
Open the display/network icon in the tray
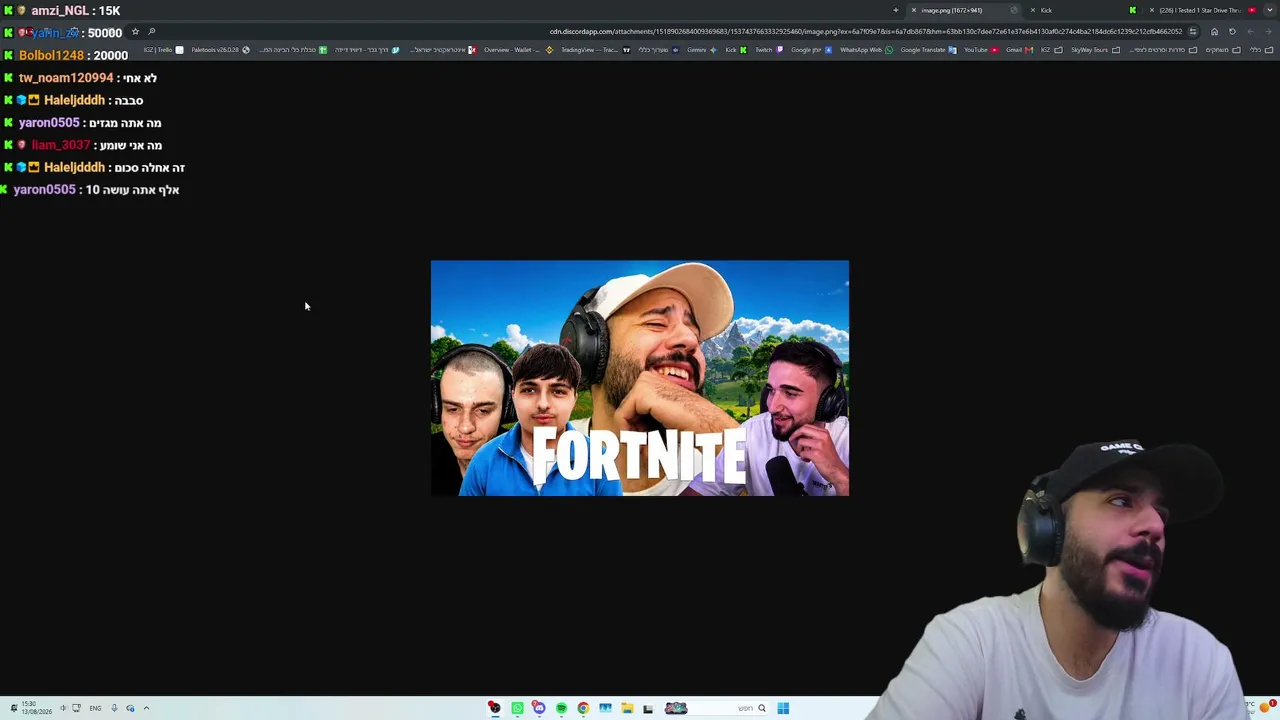(76, 708)
